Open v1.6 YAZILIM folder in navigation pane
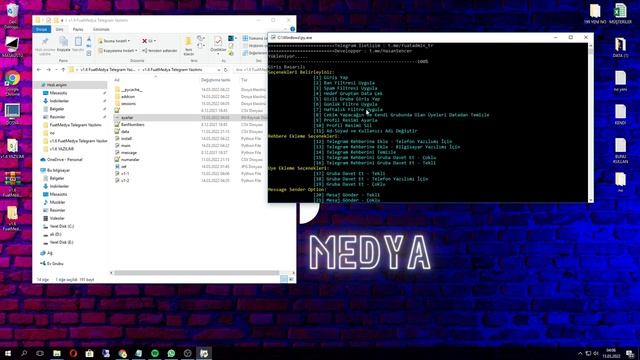640x360 pixels. [x=61, y=149]
